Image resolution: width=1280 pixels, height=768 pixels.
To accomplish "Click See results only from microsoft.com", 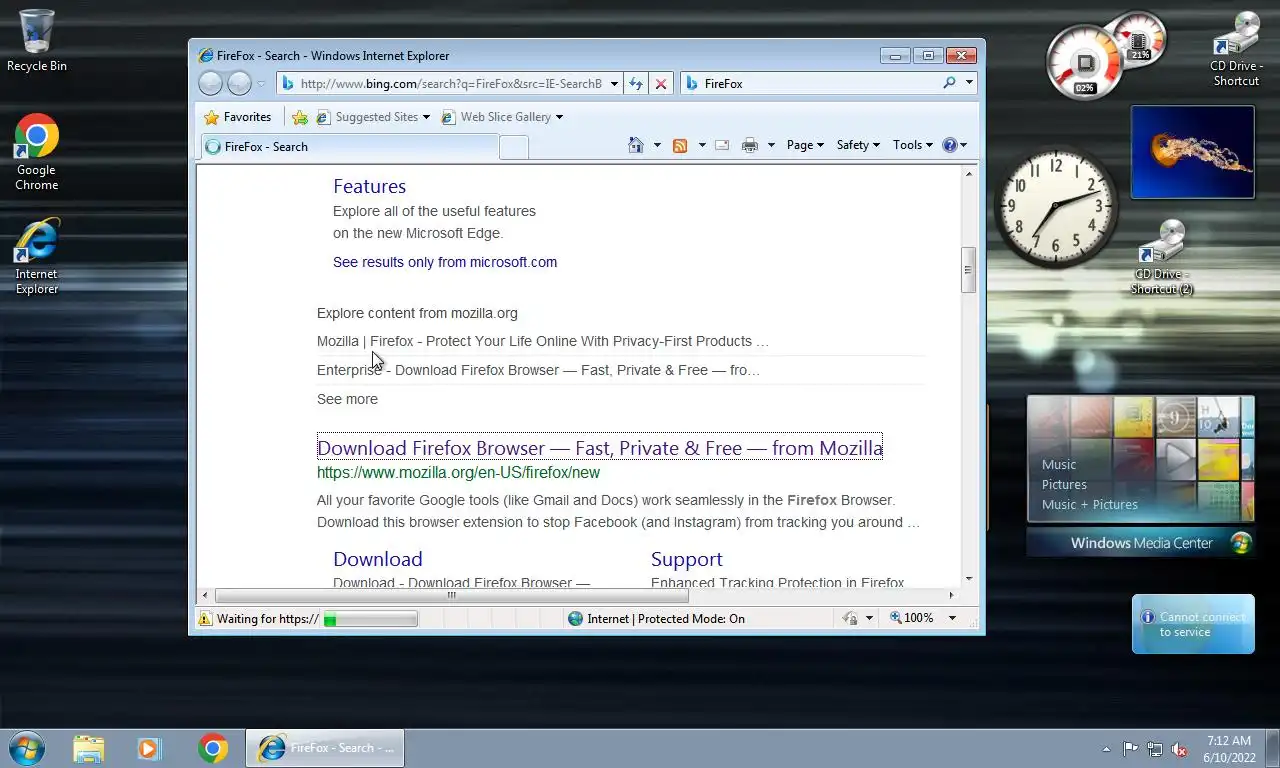I will tap(445, 262).
